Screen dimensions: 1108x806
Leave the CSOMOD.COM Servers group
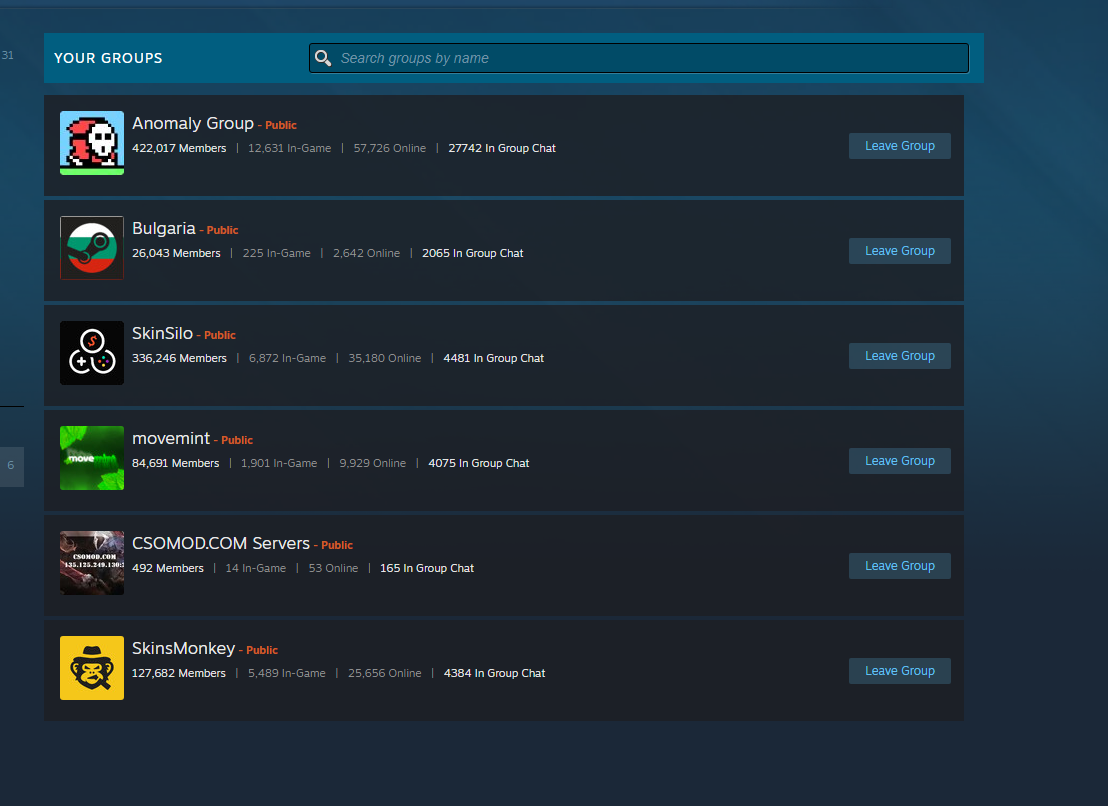899,566
